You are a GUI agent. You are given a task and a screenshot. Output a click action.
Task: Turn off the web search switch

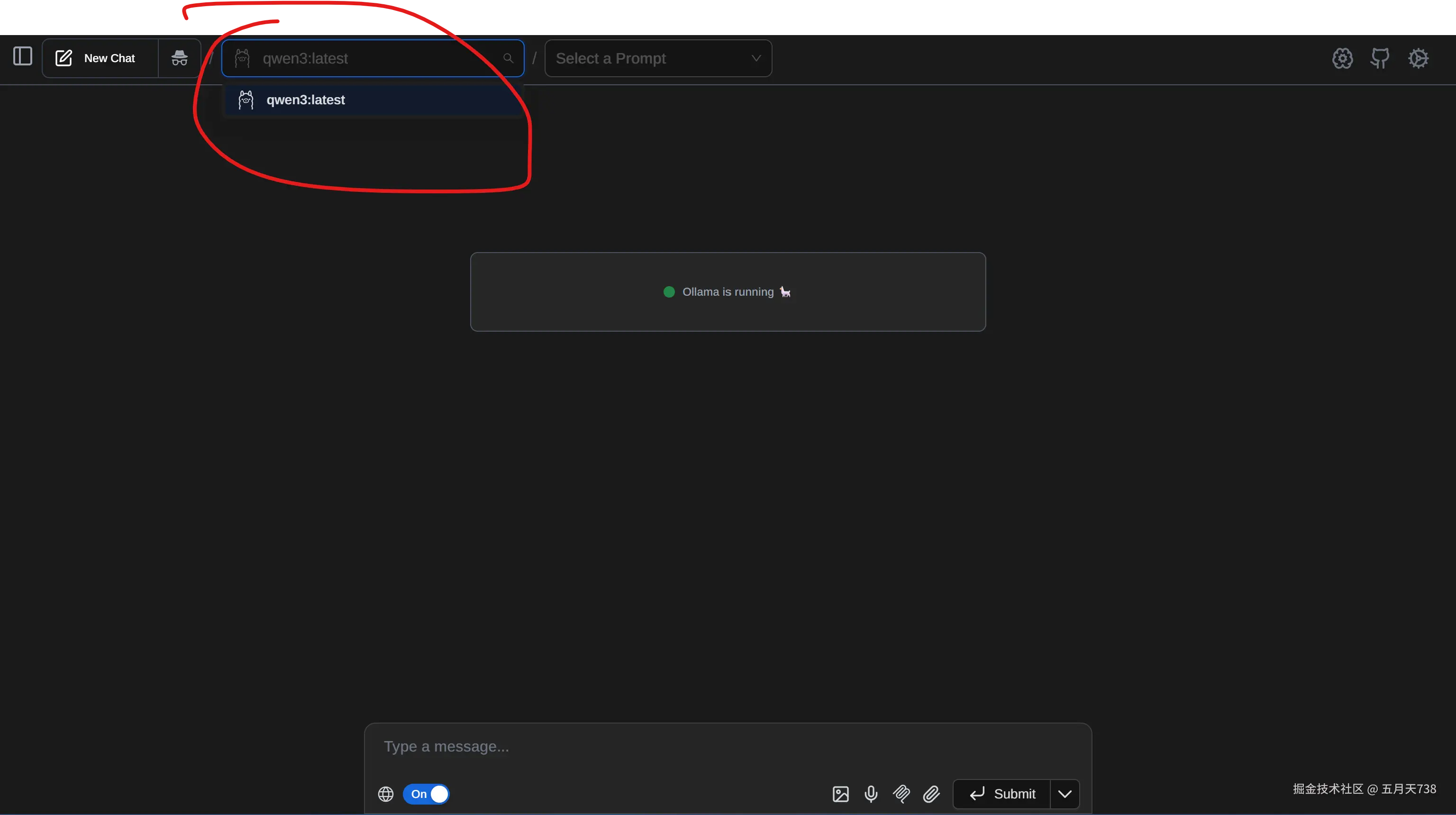tap(426, 794)
